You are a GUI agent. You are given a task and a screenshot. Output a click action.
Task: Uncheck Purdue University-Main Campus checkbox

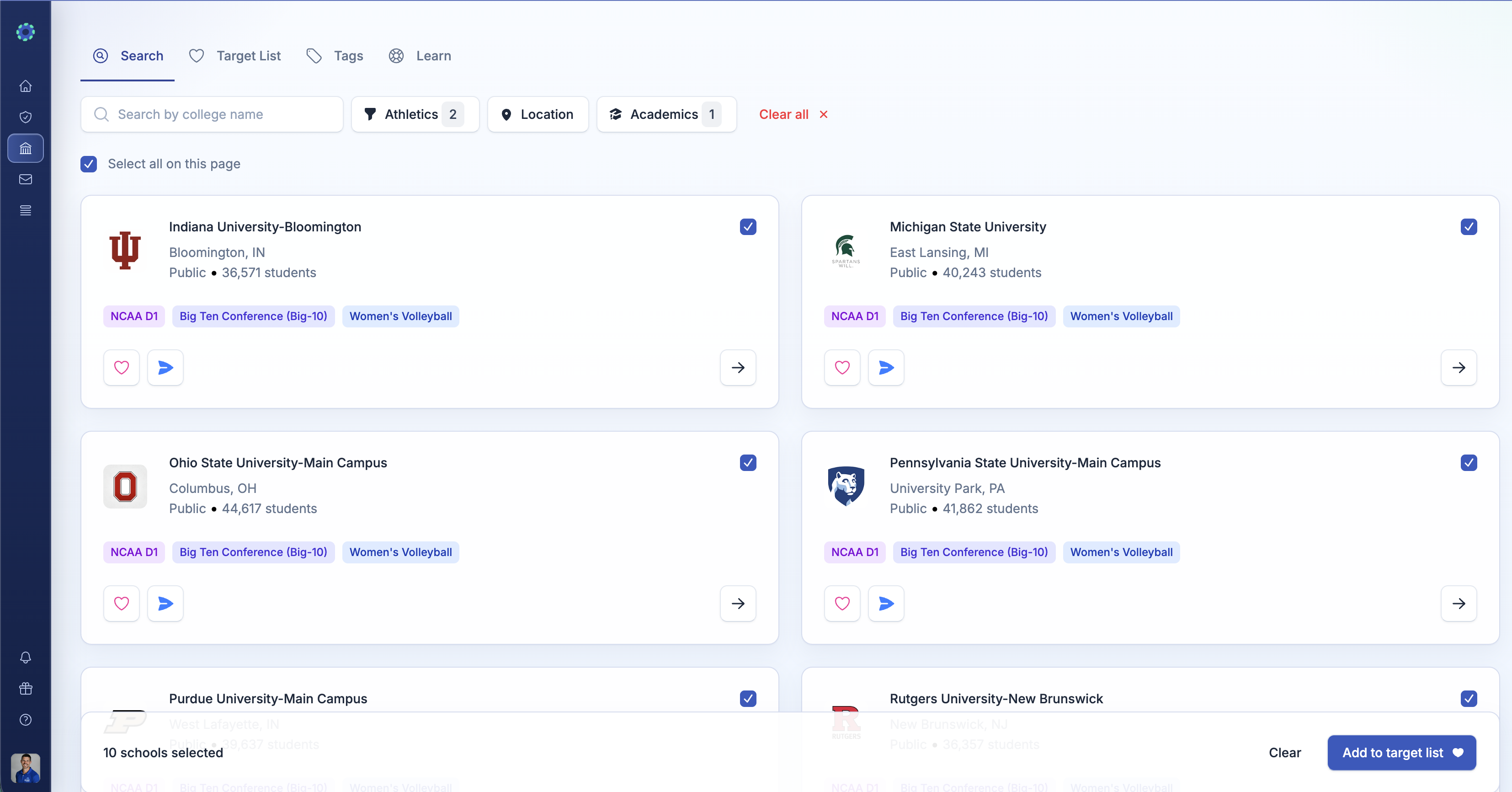click(748, 699)
